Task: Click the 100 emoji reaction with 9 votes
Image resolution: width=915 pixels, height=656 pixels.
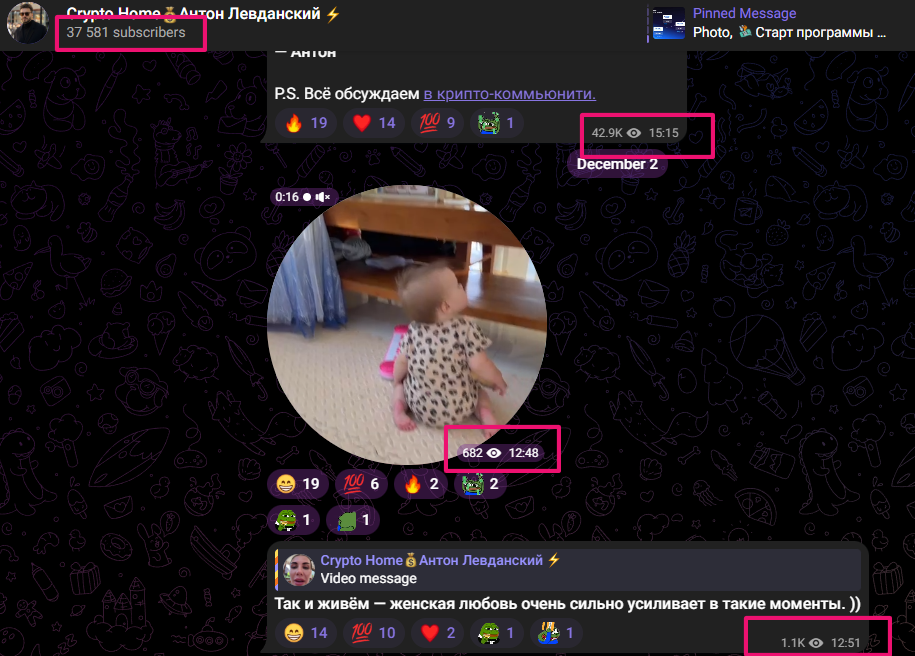Action: [437, 122]
